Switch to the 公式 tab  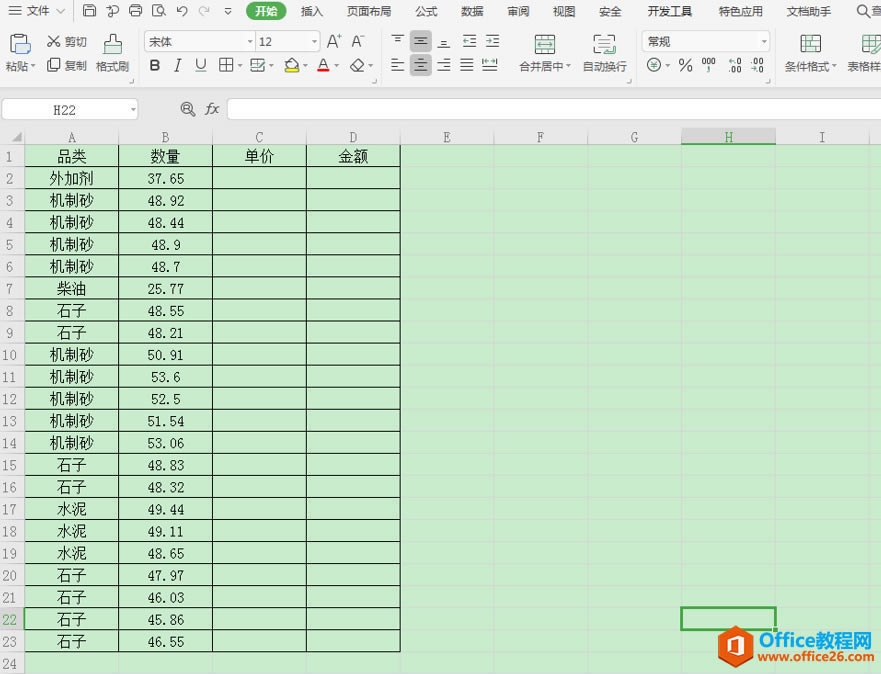pyautogui.click(x=426, y=11)
